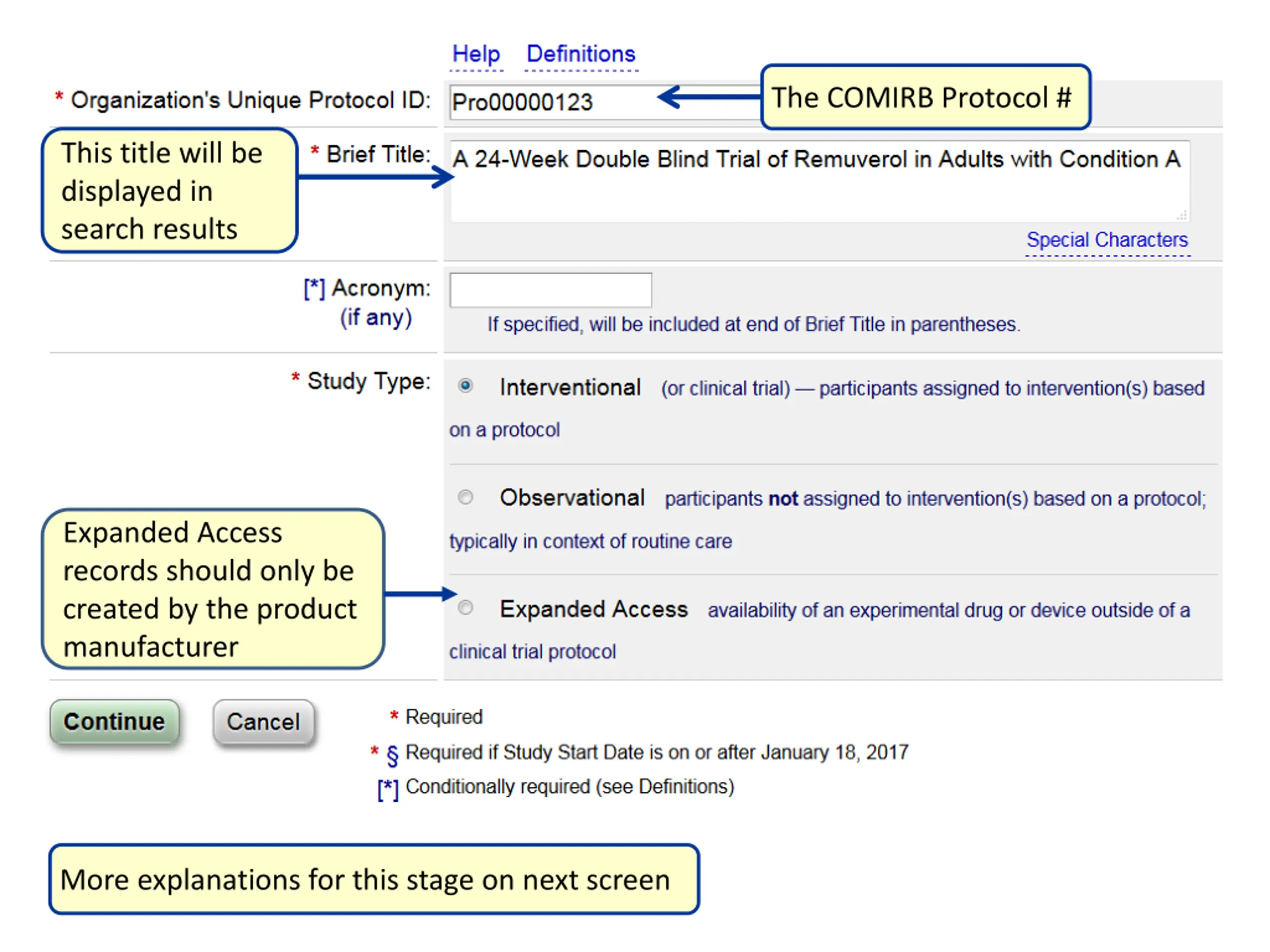Screen dimensions: 1270x952
Task: Click the 'Conditionally required (see Definitions)' note
Action: [570, 787]
